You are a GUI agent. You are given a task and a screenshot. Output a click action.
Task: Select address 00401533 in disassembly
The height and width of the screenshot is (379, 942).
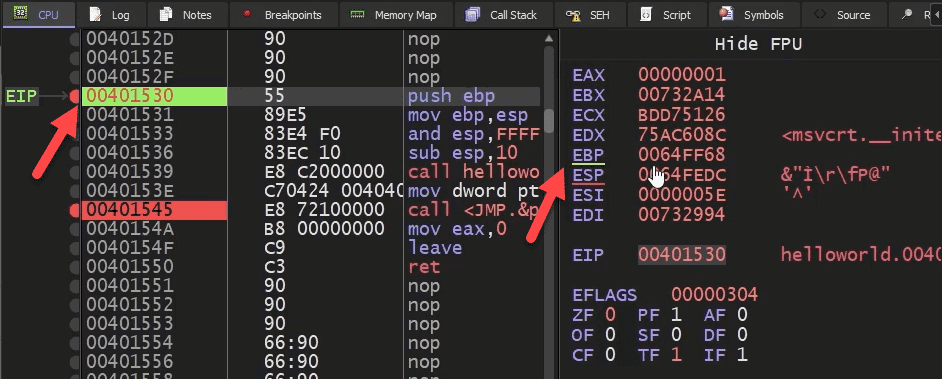tap(130, 134)
